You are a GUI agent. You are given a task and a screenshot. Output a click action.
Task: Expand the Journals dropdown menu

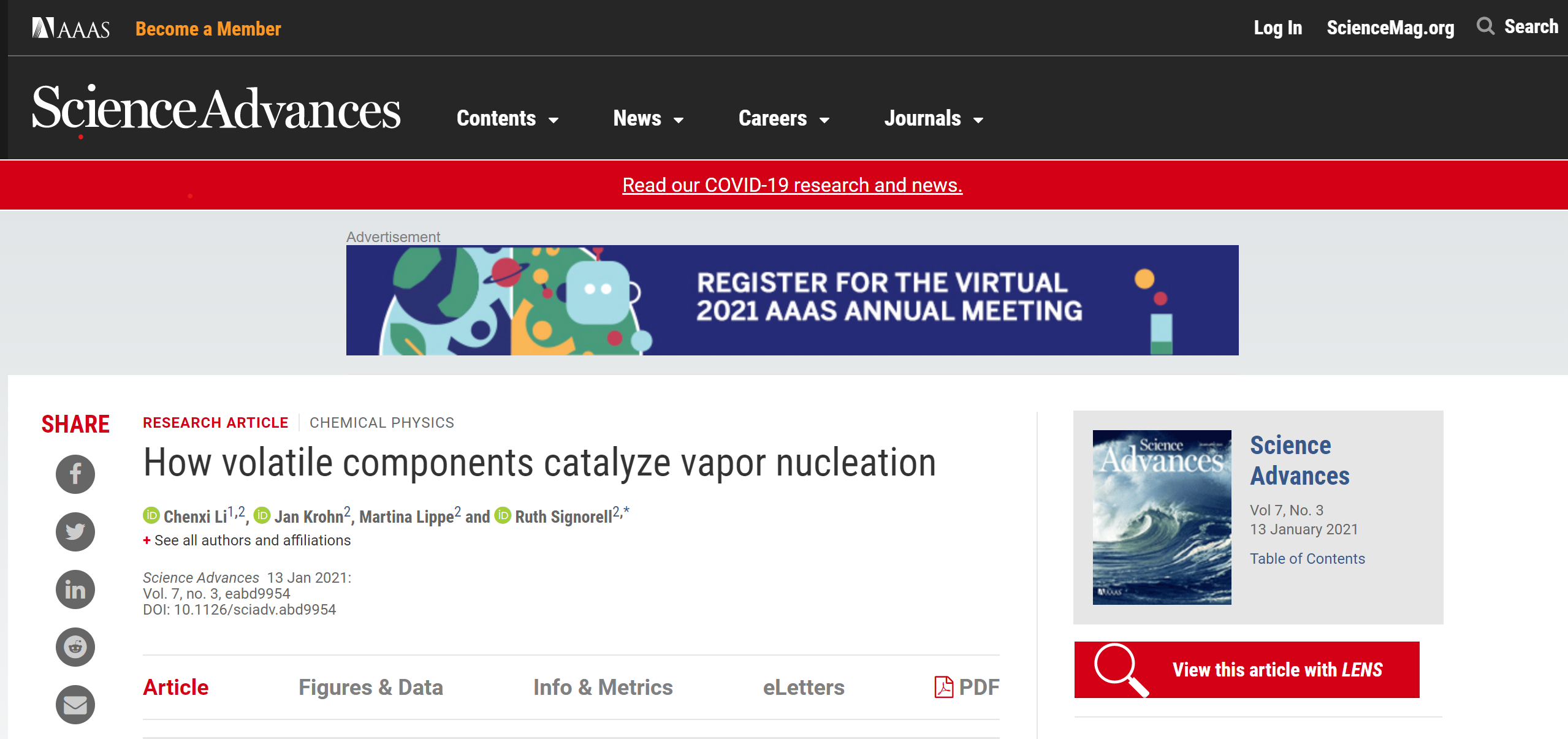(x=933, y=118)
